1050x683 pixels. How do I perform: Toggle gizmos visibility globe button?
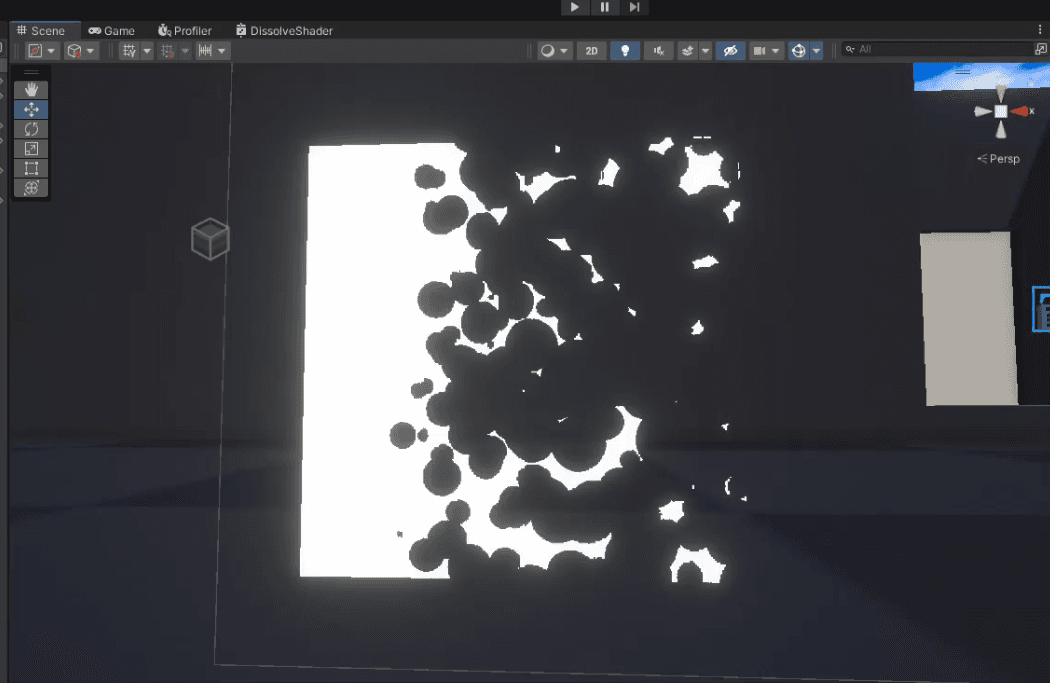pyautogui.click(x=799, y=51)
